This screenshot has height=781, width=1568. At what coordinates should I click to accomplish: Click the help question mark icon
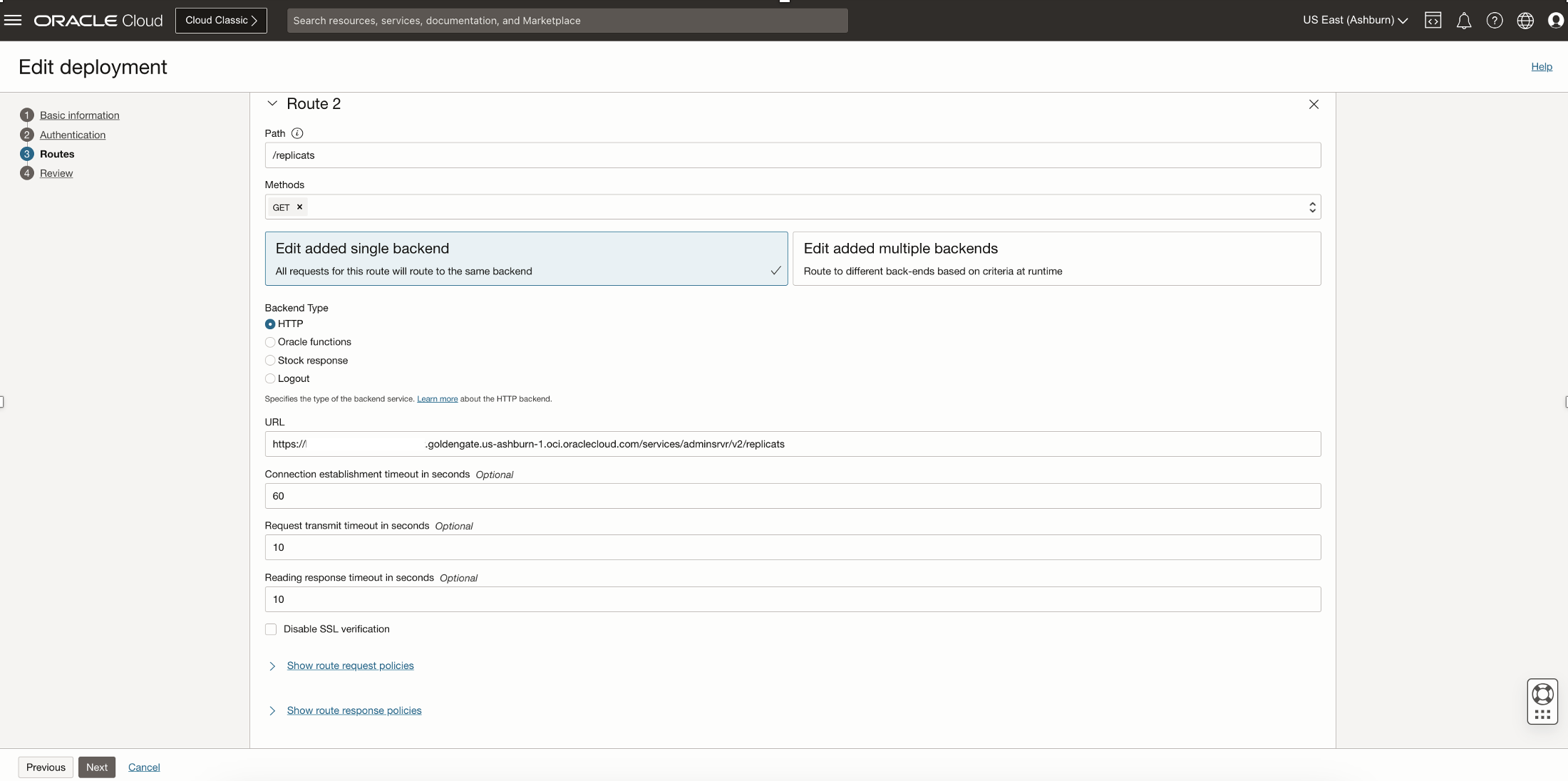(1495, 21)
